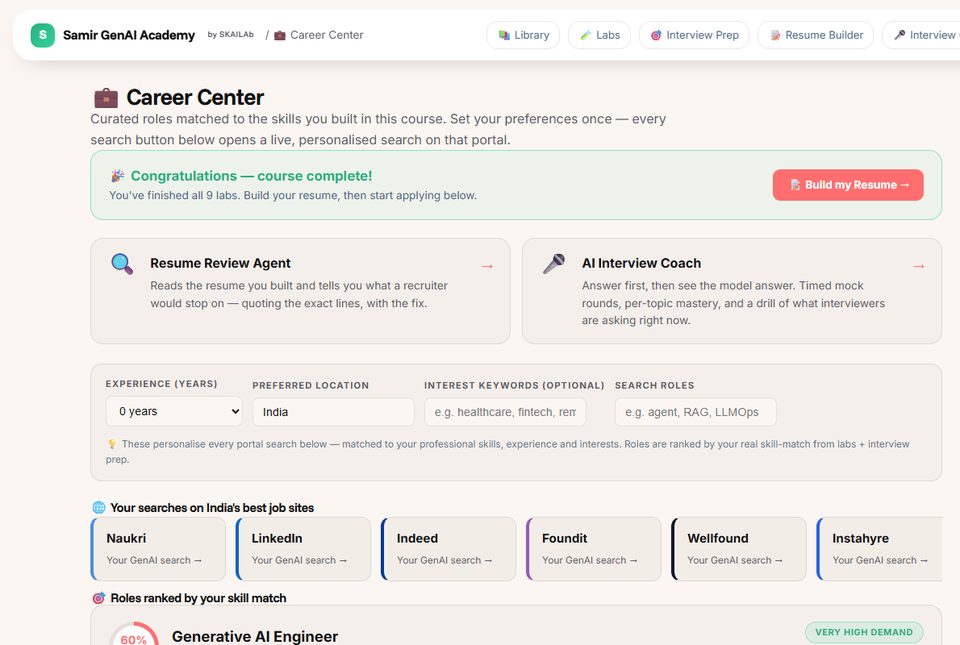Click target icon beside Roles ranked heading
Image resolution: width=960 pixels, height=645 pixels.
(x=99, y=598)
